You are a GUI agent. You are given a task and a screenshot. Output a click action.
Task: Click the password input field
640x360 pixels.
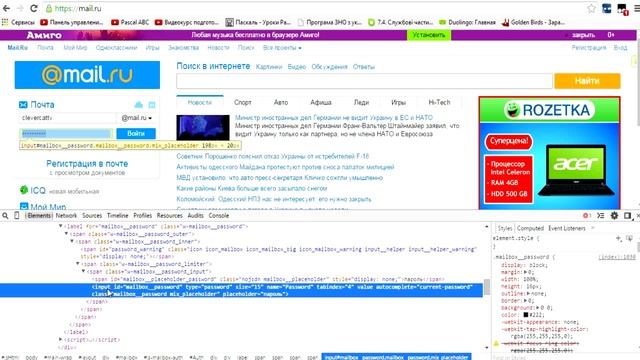(67, 133)
